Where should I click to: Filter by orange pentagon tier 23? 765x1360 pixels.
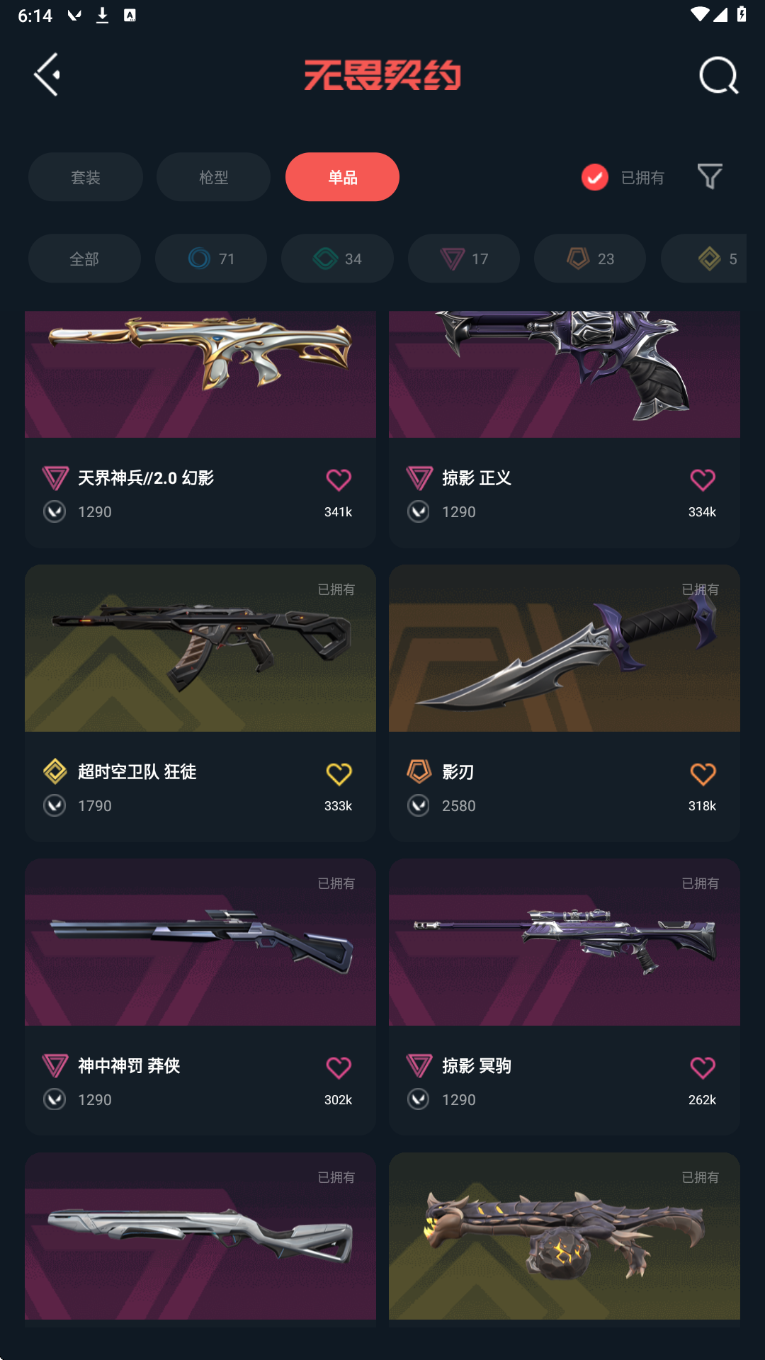pyautogui.click(x=590, y=259)
